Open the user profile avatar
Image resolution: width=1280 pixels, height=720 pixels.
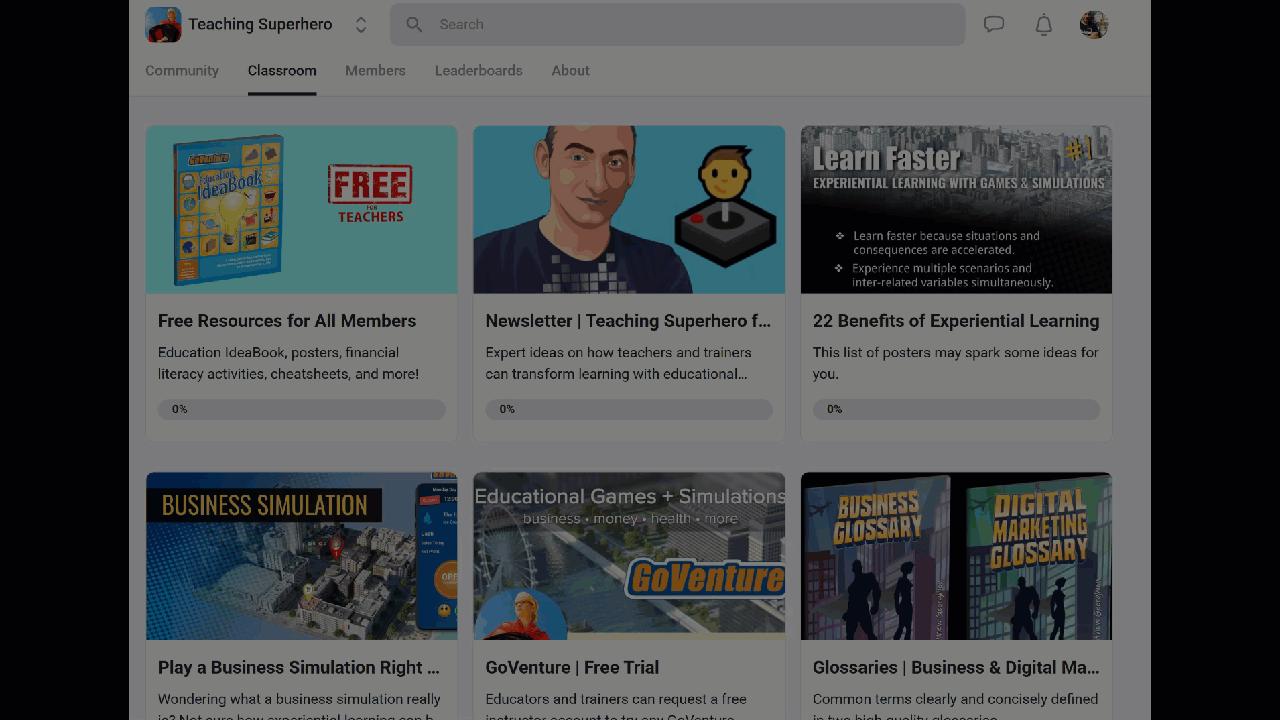point(1094,25)
